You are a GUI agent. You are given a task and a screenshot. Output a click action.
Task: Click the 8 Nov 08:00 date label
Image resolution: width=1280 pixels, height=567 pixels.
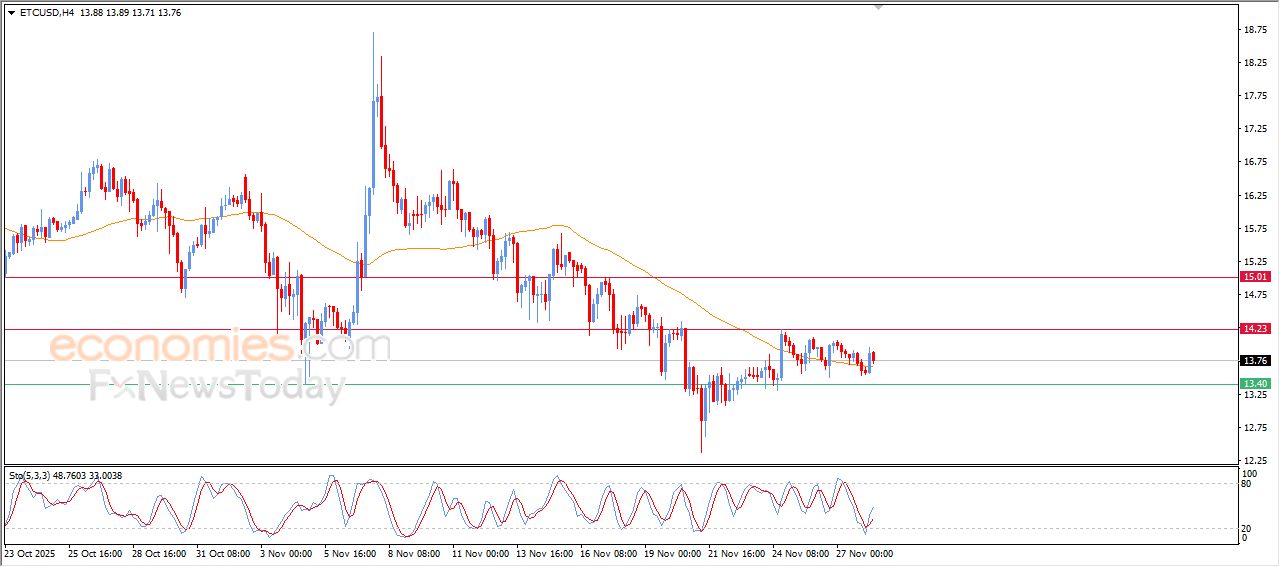click(416, 553)
